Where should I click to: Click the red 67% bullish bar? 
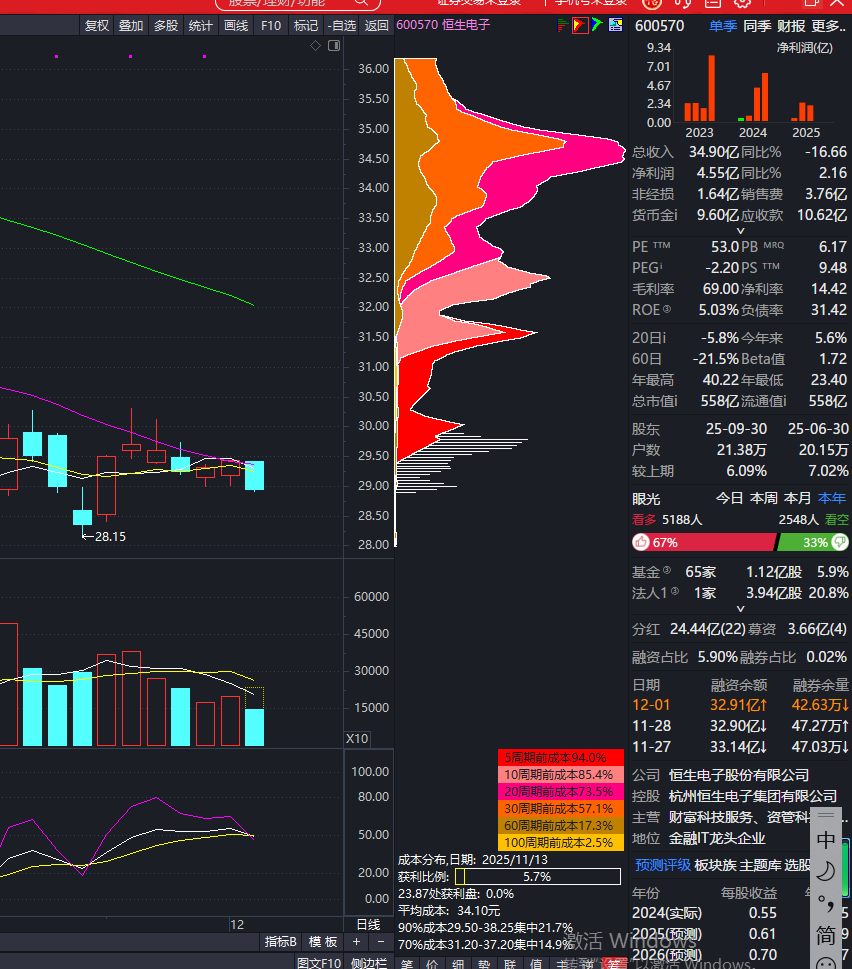(x=704, y=542)
